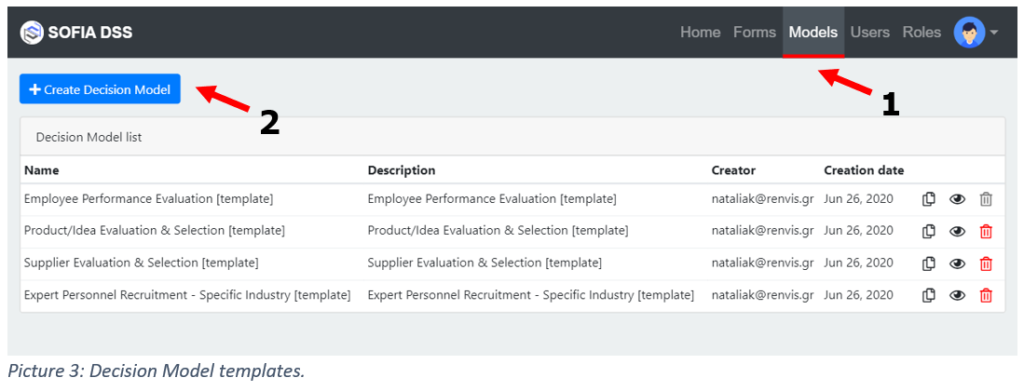View the Supplier Evaluation & Selection model
Viewport: 1024px width, 391px height.
[957, 264]
